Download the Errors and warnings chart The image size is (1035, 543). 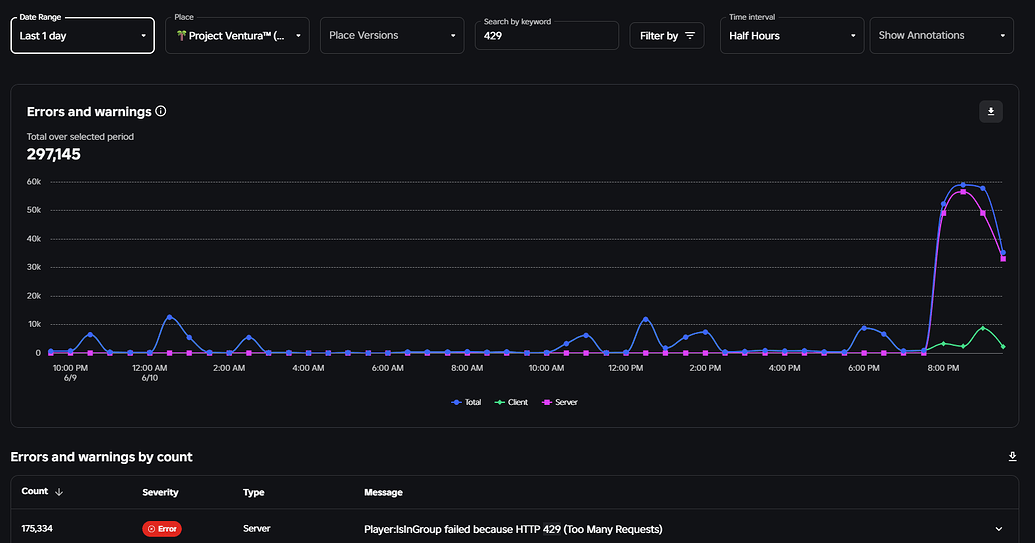click(x=991, y=112)
